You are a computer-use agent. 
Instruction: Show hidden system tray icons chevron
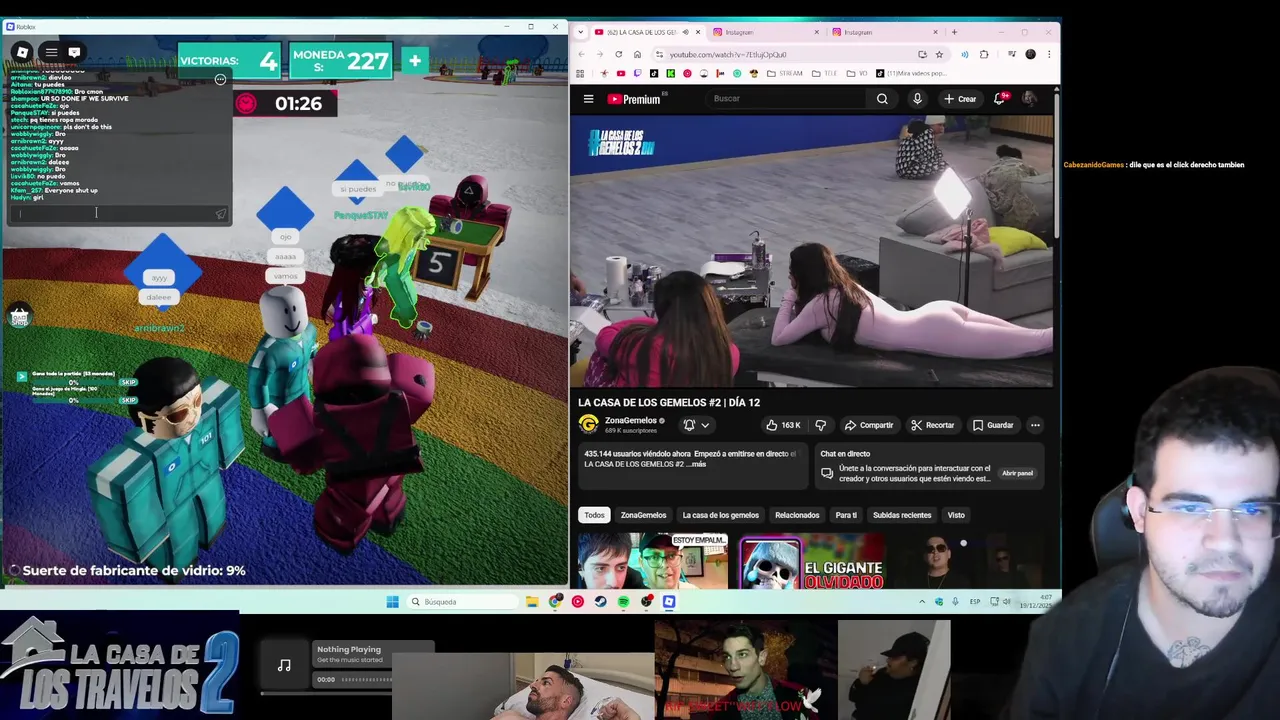tap(922, 602)
